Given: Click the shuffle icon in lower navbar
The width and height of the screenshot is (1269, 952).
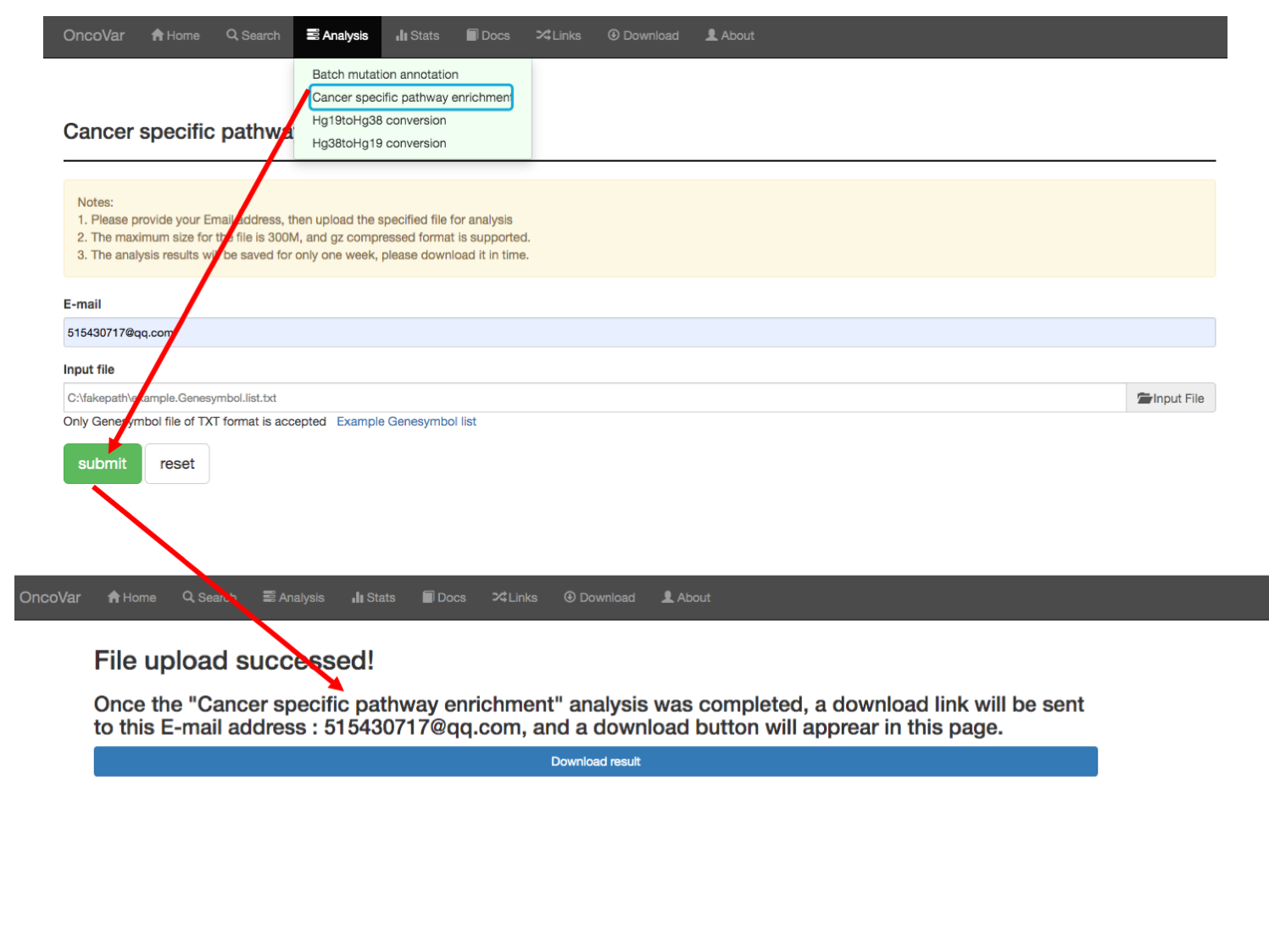Looking at the screenshot, I should pyautogui.click(x=499, y=597).
